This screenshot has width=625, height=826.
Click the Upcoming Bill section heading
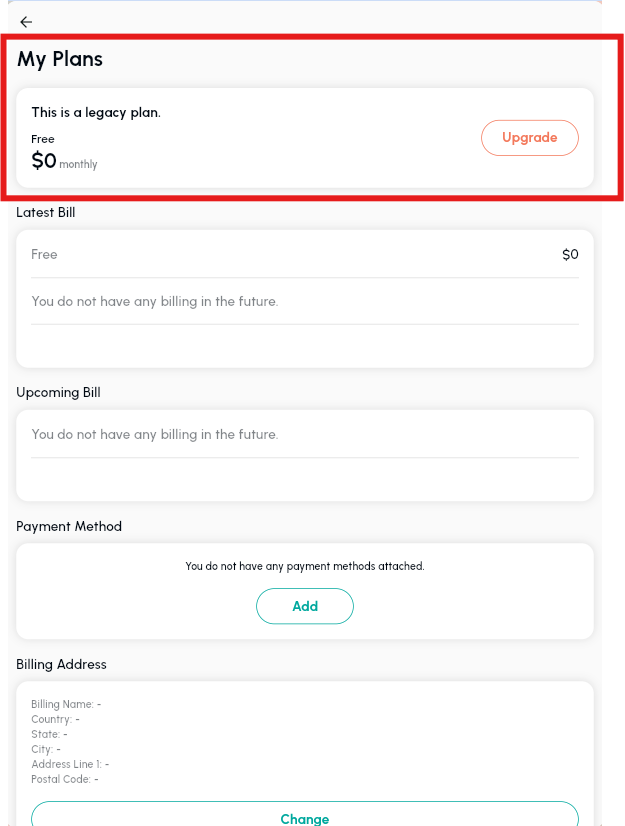tap(58, 392)
